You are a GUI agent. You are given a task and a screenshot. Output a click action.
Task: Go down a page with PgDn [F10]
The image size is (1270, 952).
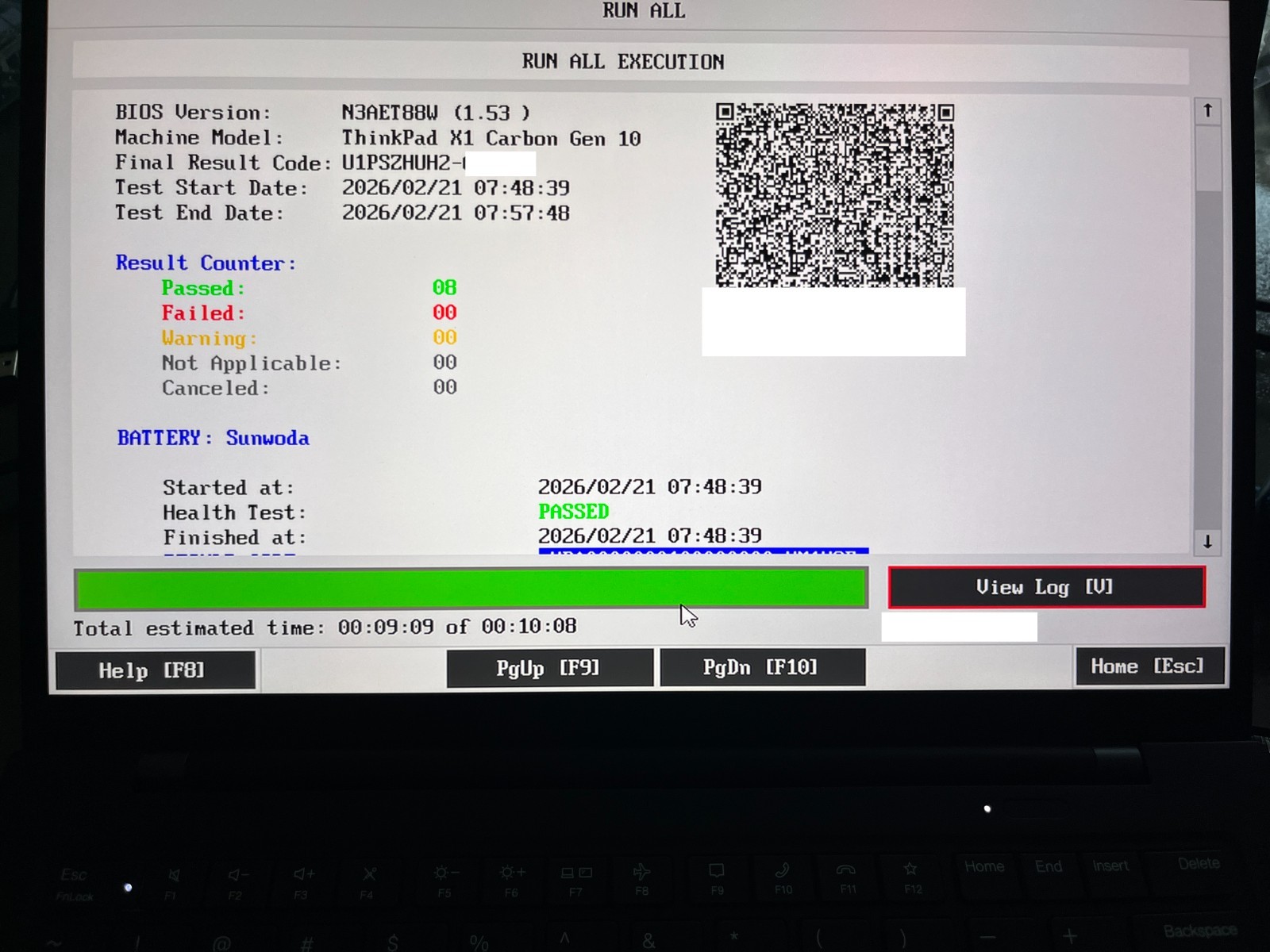click(x=762, y=667)
